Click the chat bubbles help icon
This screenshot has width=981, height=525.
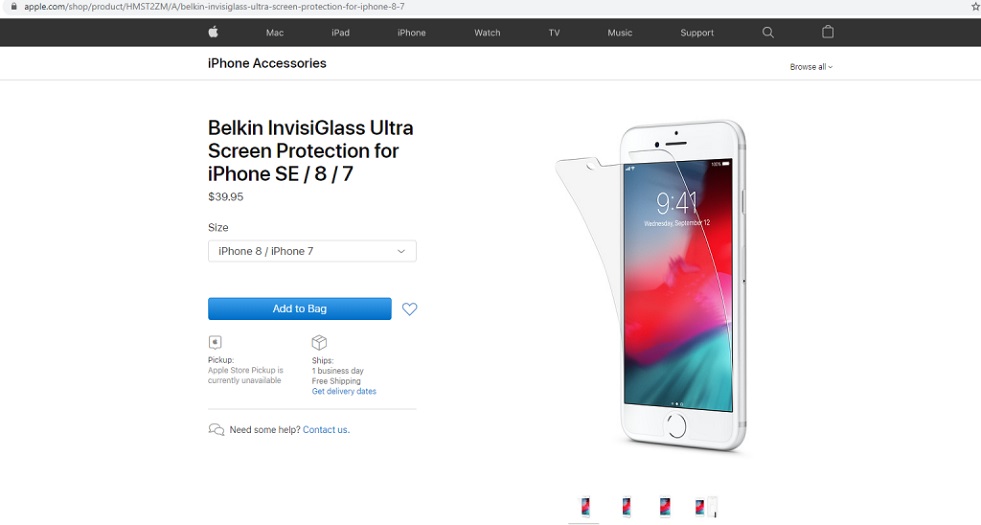(216, 429)
